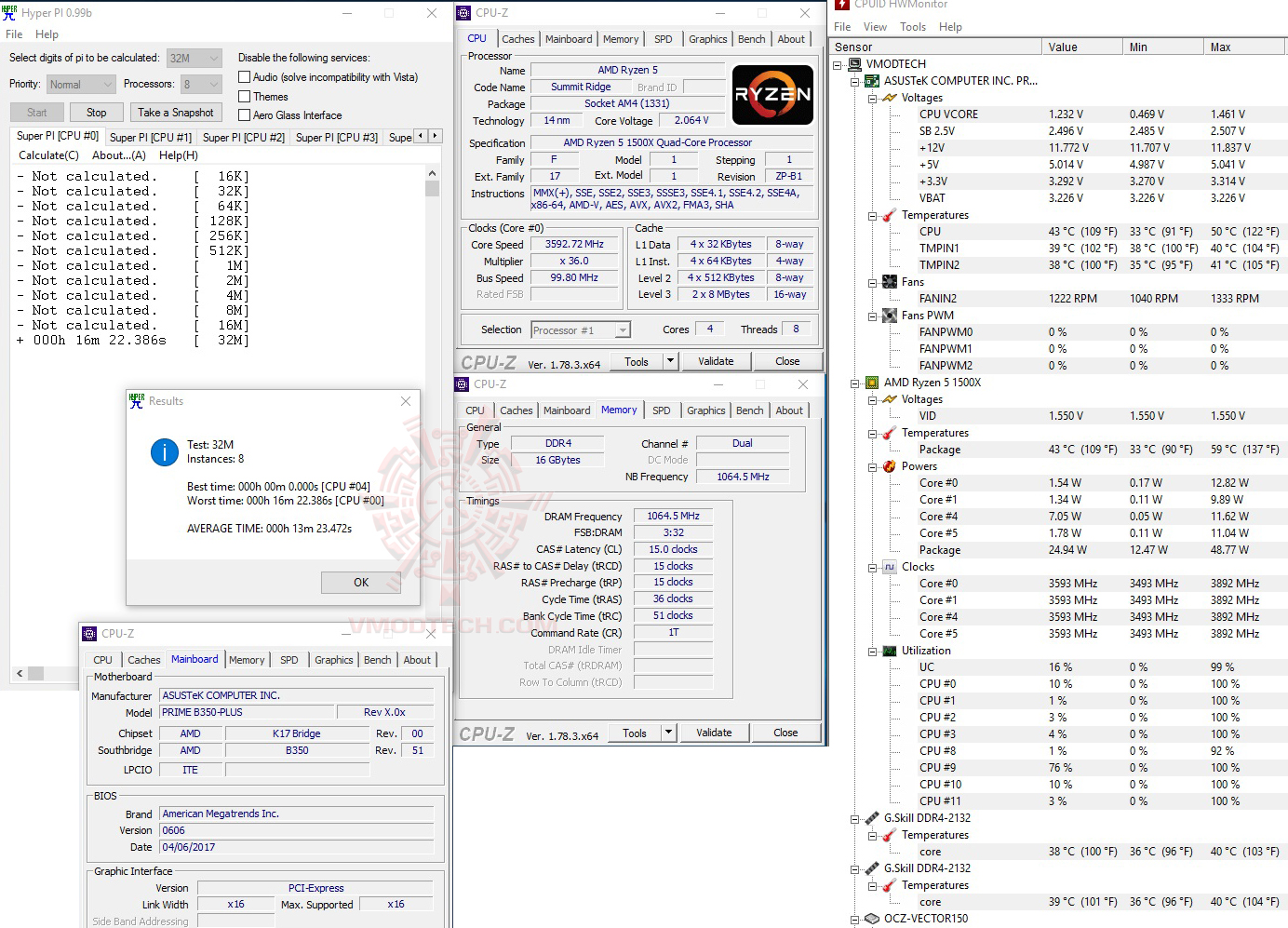Click the Utilization icon in HWMonitor
This screenshot has width=1288, height=928.
pos(890,651)
